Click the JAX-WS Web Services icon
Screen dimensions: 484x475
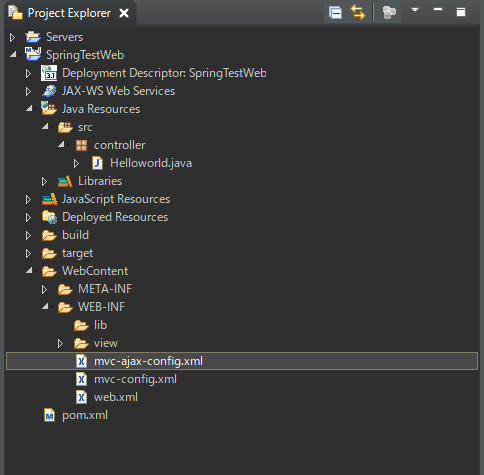coord(49,91)
